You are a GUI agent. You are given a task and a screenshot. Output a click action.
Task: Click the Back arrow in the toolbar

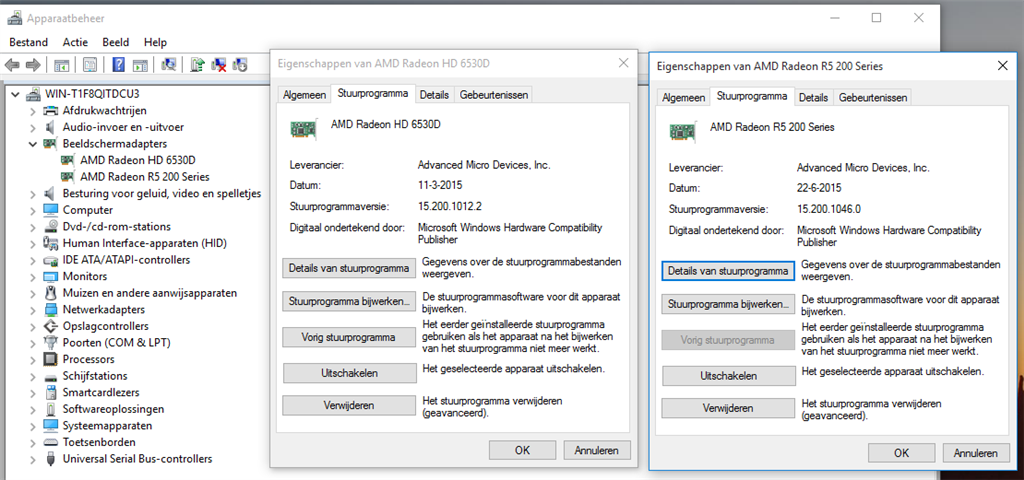[x=12, y=65]
